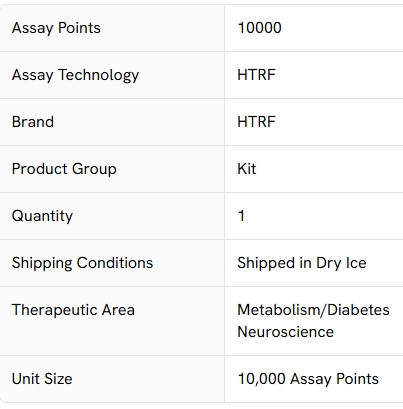The height and width of the screenshot is (409, 403).
Task: Select HTRF value in Brand row
Action: 256,122
